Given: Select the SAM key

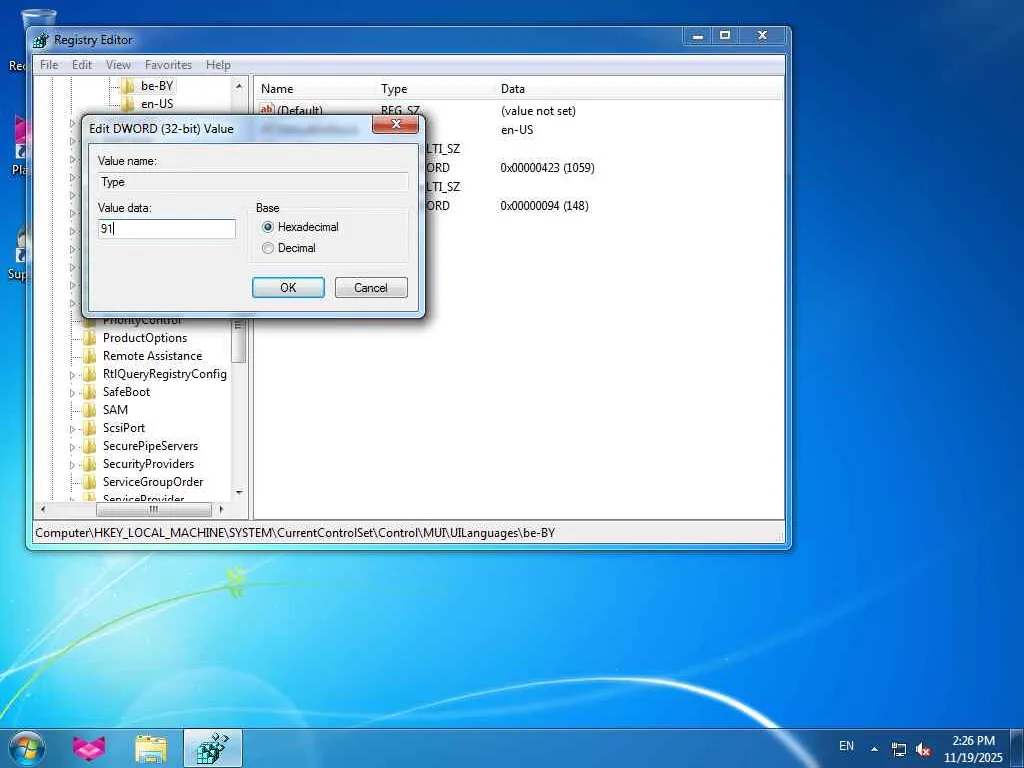Looking at the screenshot, I should click(115, 409).
